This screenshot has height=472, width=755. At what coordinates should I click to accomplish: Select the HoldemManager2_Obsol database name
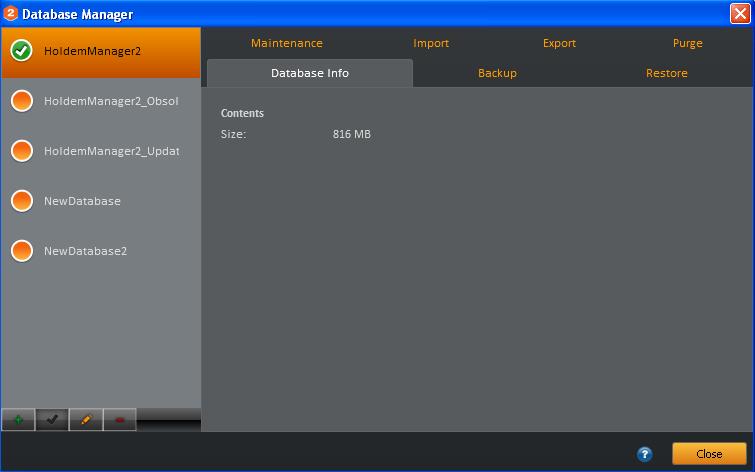(111, 101)
